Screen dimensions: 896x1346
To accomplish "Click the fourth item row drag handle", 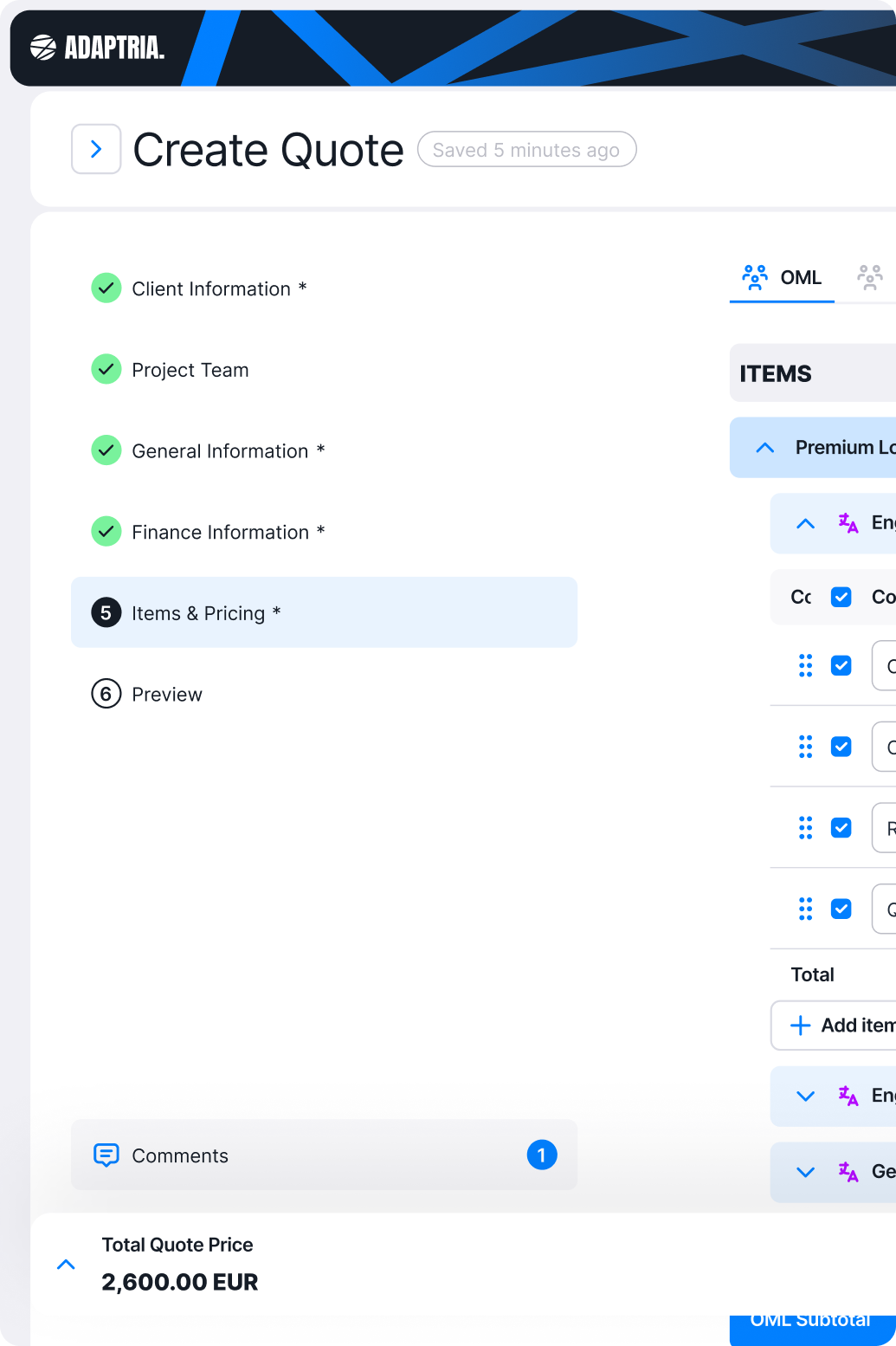I will tap(805, 909).
